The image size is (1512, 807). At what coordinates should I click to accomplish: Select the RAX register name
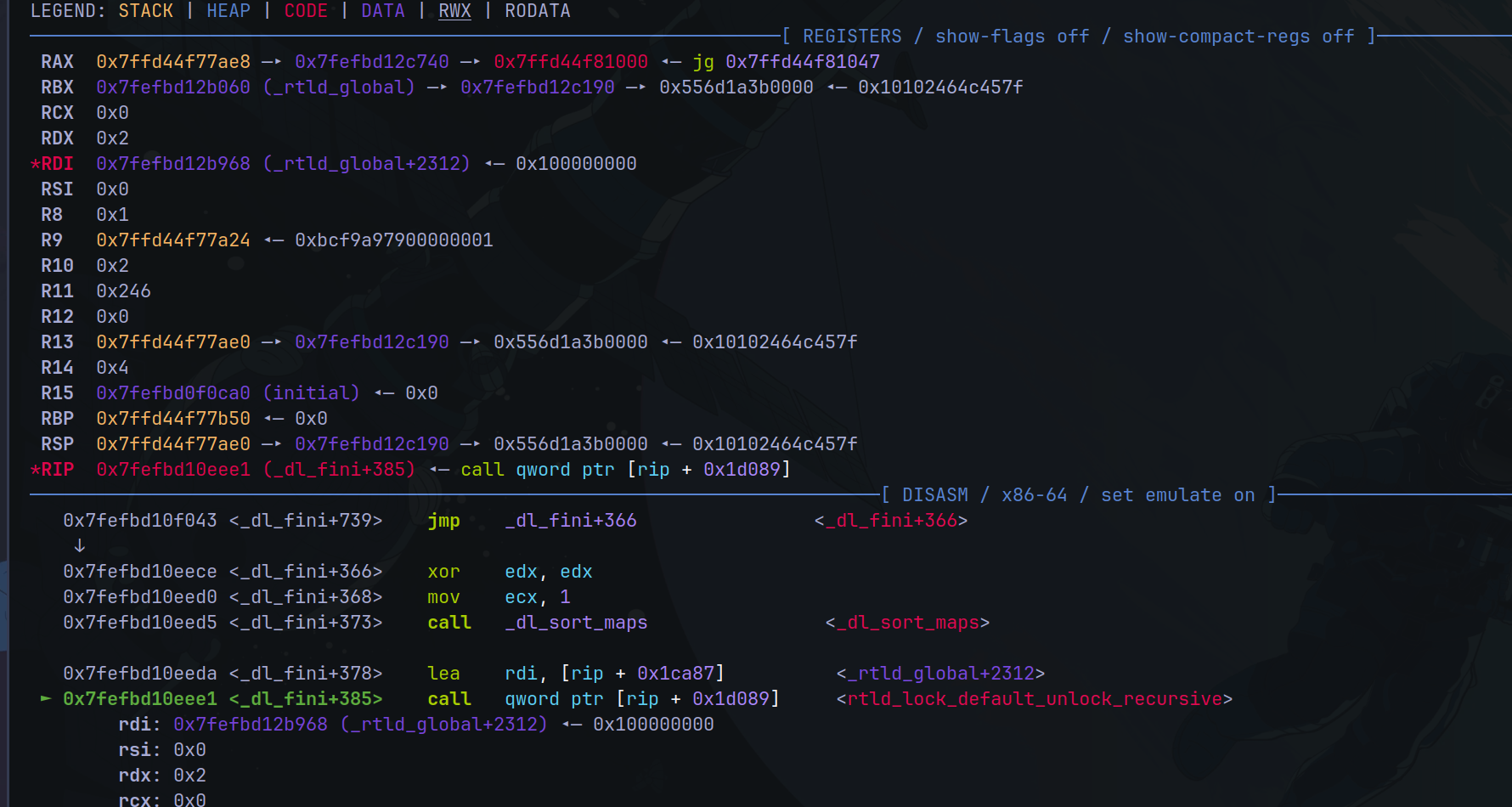[x=57, y=62]
